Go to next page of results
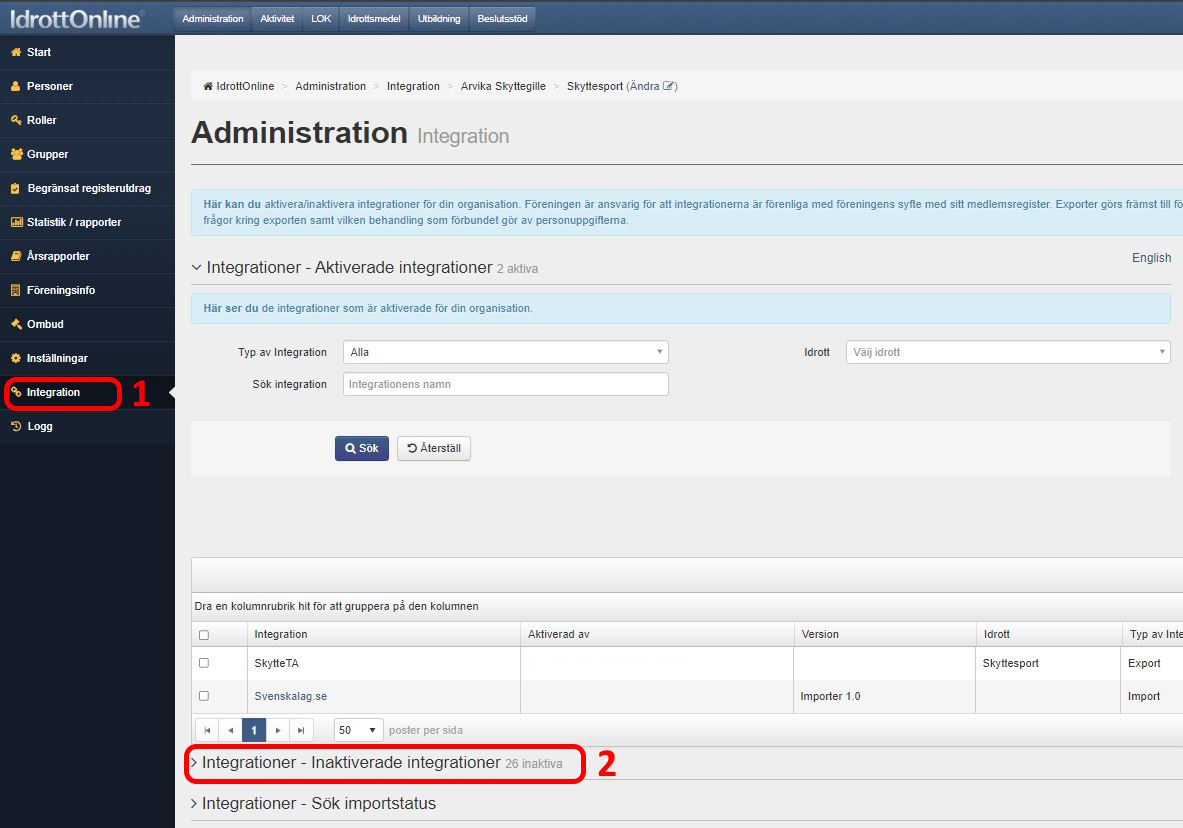1183x828 pixels. click(x=278, y=730)
